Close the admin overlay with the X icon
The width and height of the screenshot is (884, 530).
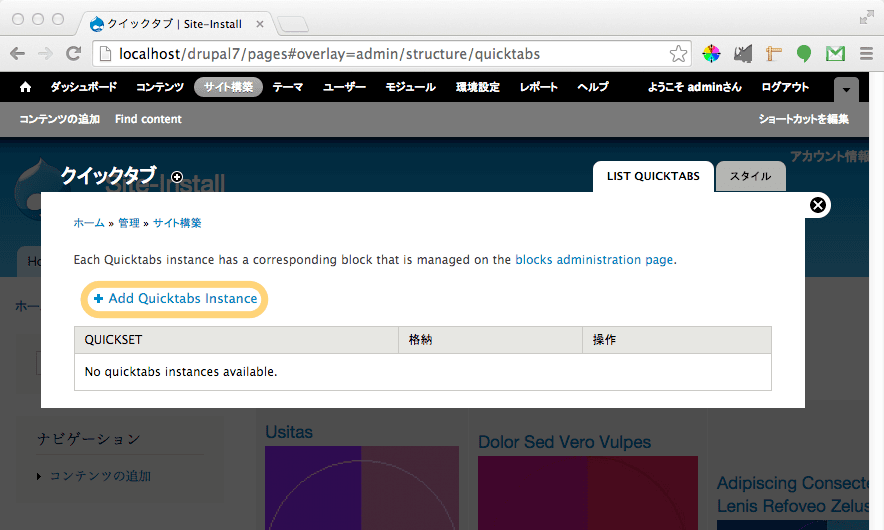click(x=818, y=205)
